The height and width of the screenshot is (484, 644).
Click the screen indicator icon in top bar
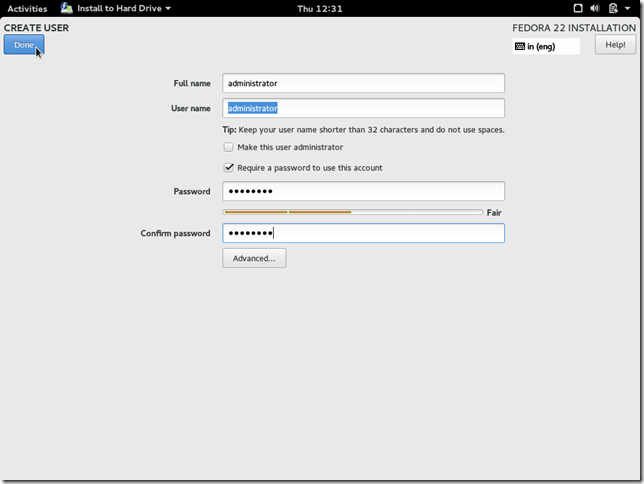(x=578, y=8)
